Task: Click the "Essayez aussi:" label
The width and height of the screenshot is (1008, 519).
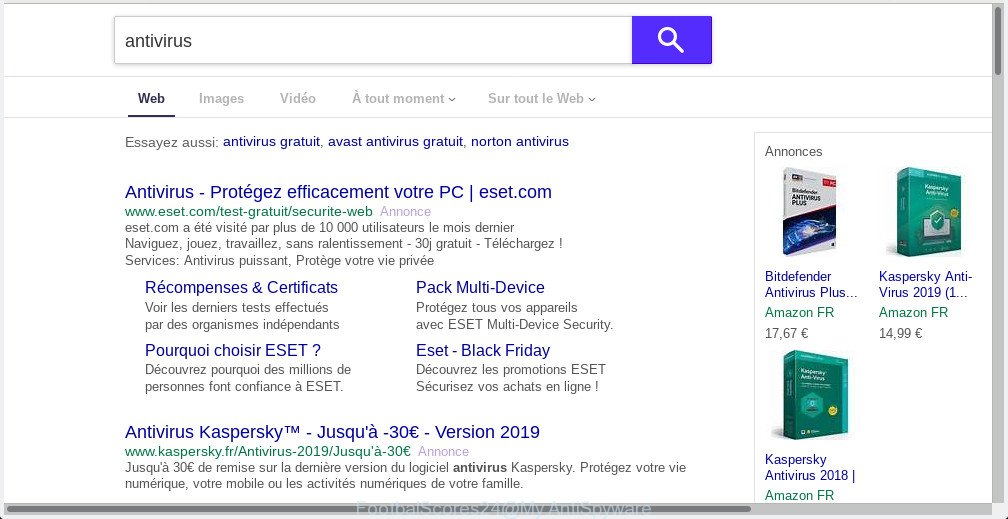Action: (172, 141)
